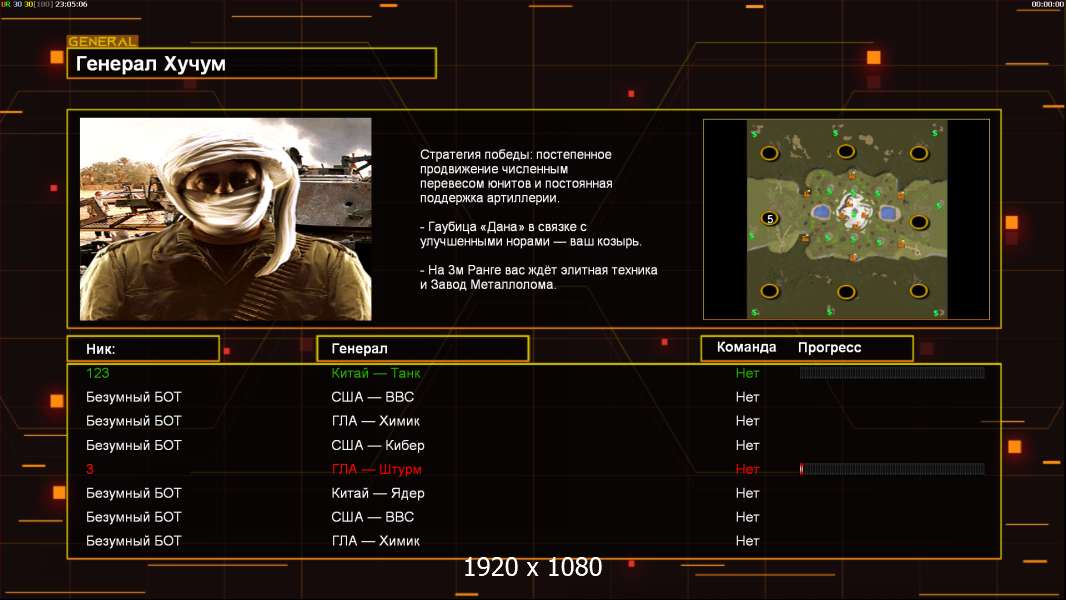Click the loading progress bar for player 123
This screenshot has height=600, width=1066.
(x=892, y=372)
